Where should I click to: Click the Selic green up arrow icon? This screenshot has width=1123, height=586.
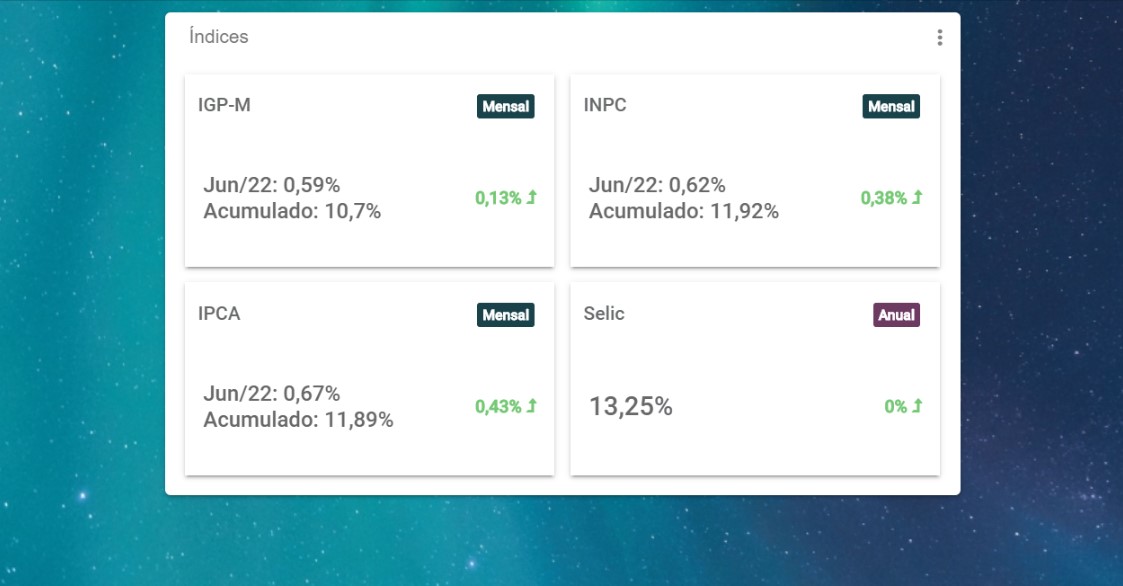(917, 405)
